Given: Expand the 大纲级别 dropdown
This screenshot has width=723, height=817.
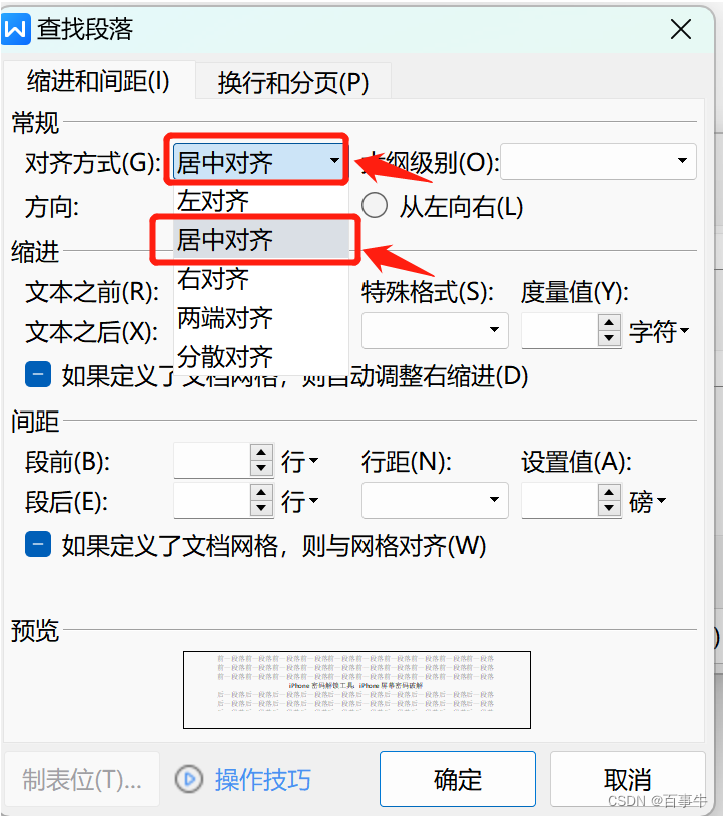Looking at the screenshot, I should pyautogui.click(x=598, y=162).
